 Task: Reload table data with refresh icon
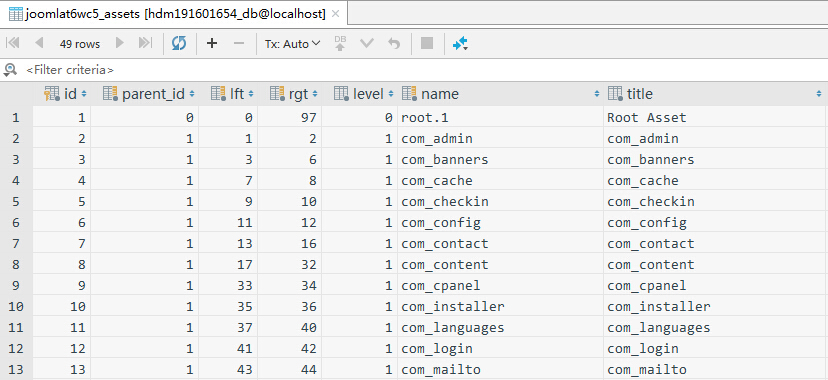point(179,43)
